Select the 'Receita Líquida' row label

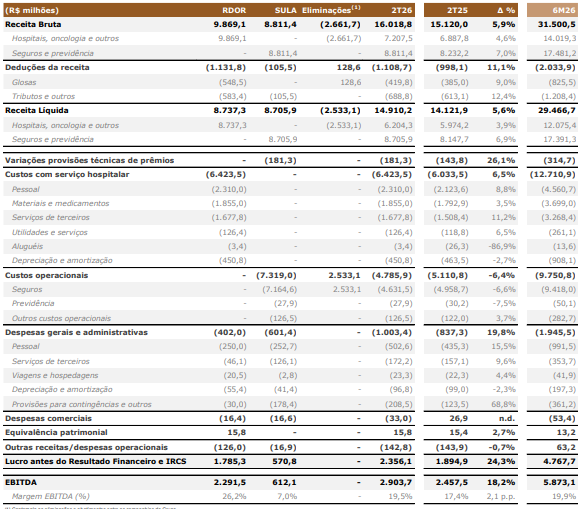click(x=37, y=110)
